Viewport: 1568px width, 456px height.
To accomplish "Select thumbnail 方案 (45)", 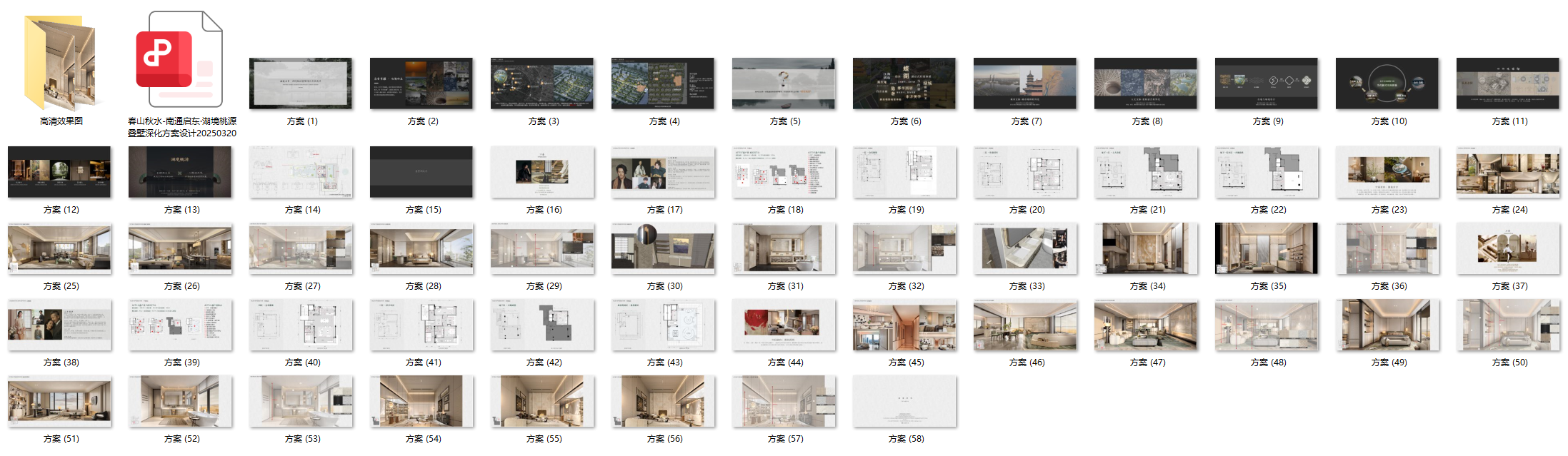I will [904, 325].
